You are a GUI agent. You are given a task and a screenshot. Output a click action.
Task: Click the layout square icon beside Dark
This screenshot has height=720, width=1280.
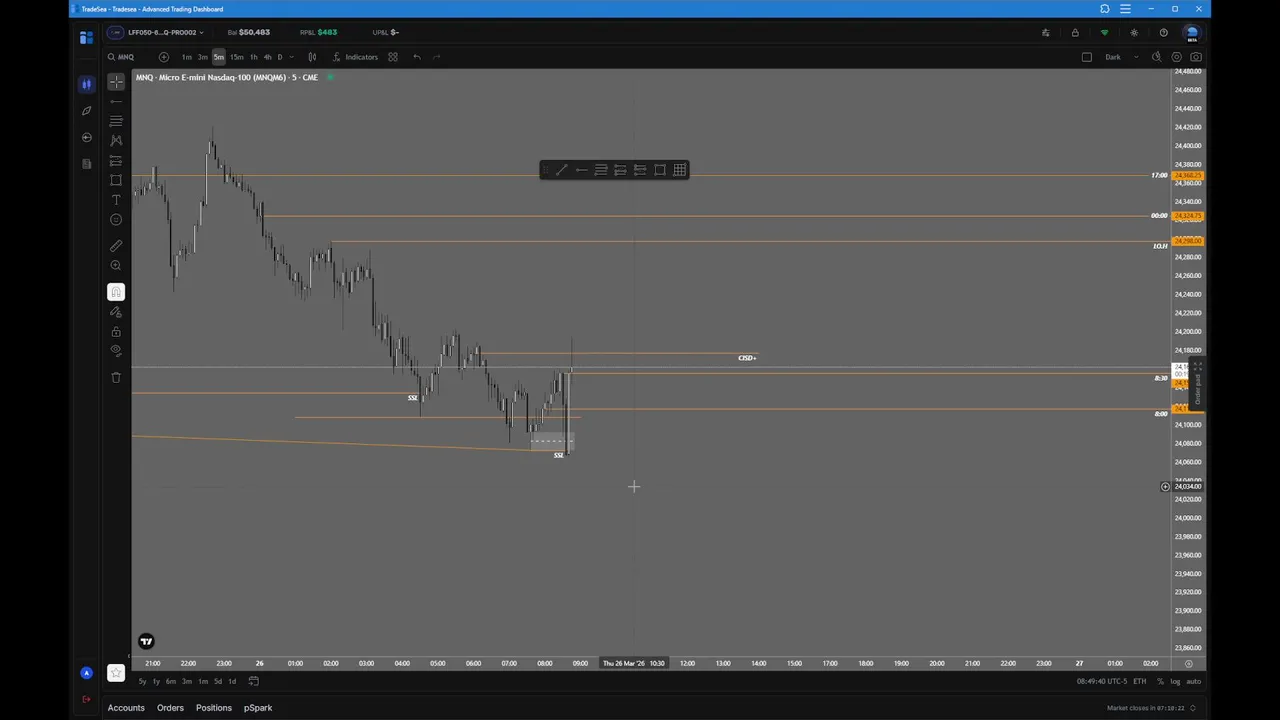[1087, 57]
